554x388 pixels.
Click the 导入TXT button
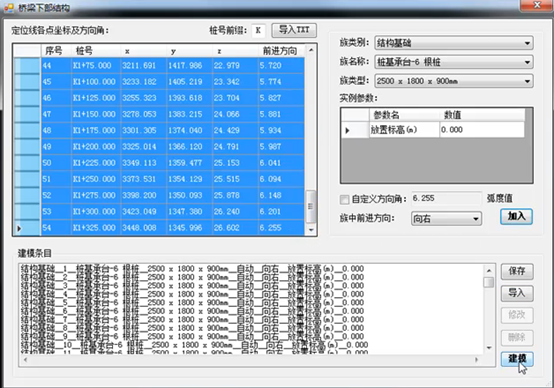294,30
